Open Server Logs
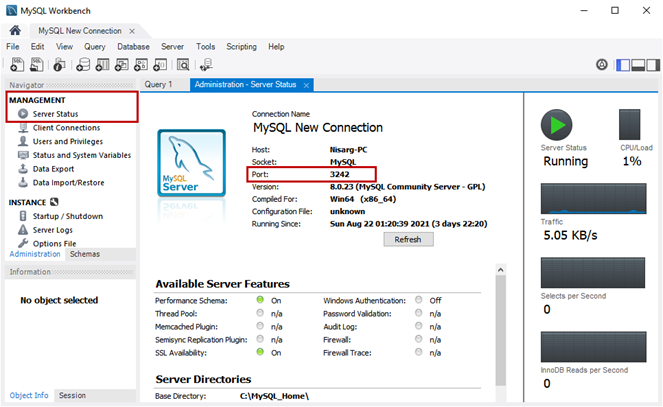663x407 pixels. [x=53, y=230]
